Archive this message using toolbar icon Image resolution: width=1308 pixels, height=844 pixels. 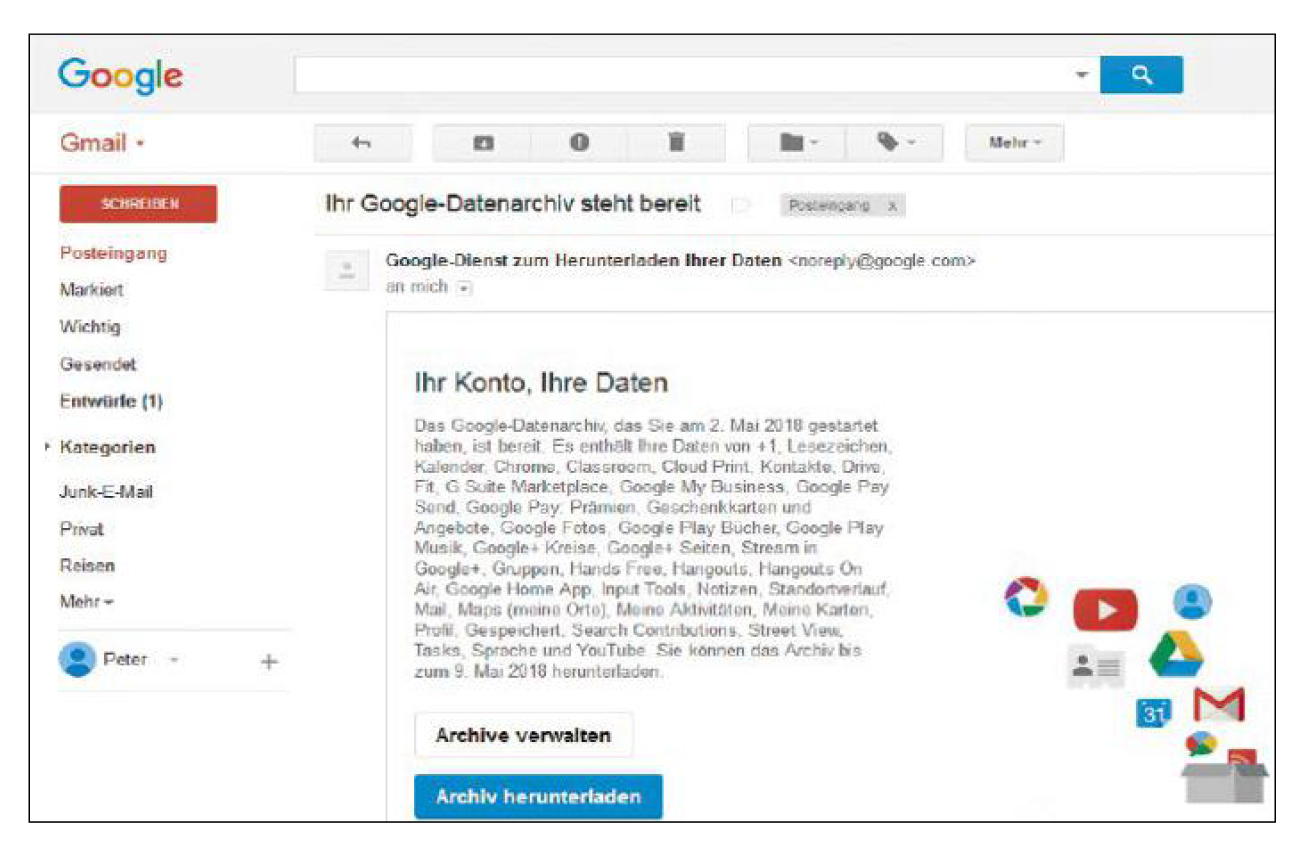[482, 143]
